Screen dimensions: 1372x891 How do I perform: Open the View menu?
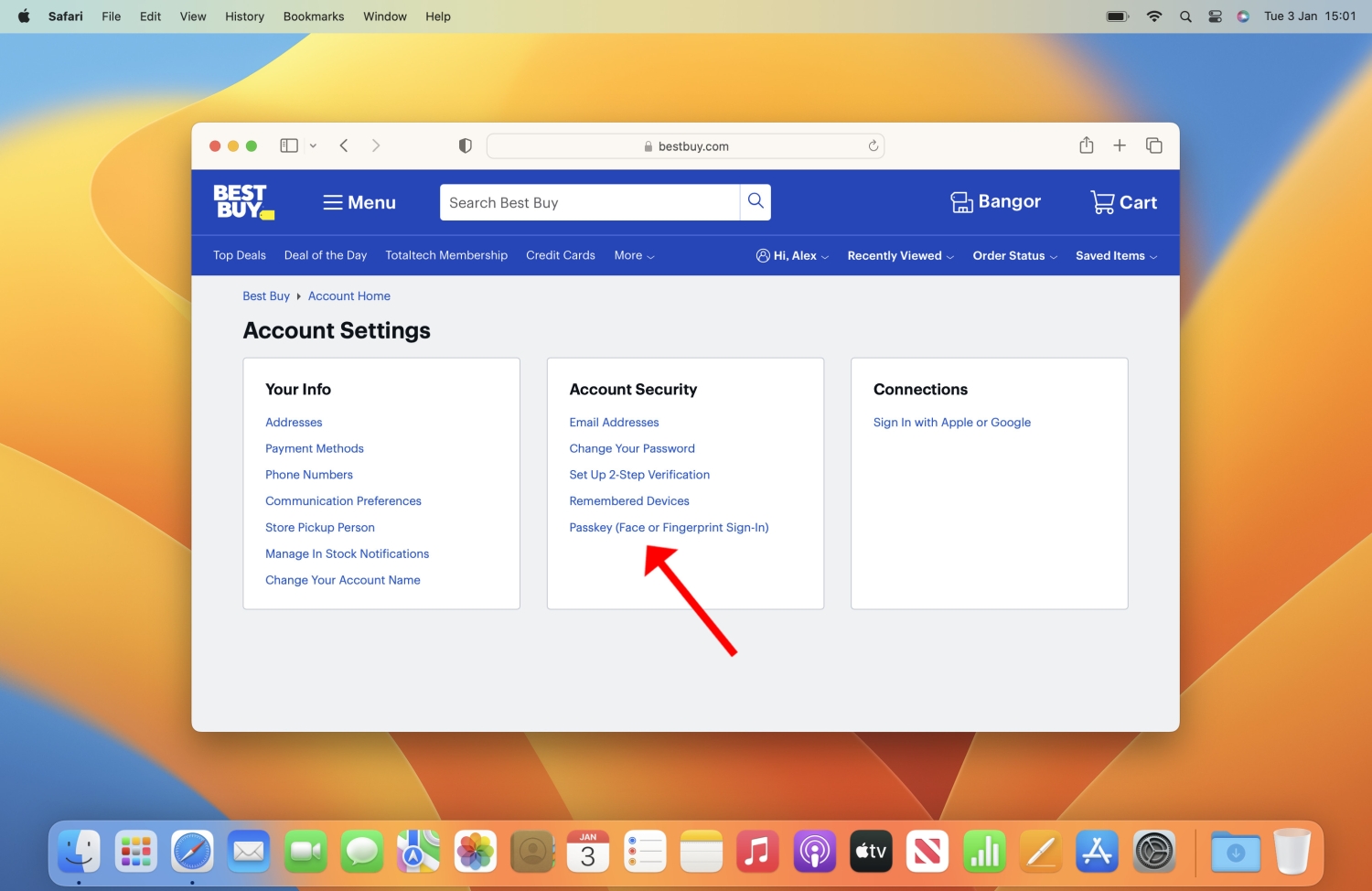[193, 16]
